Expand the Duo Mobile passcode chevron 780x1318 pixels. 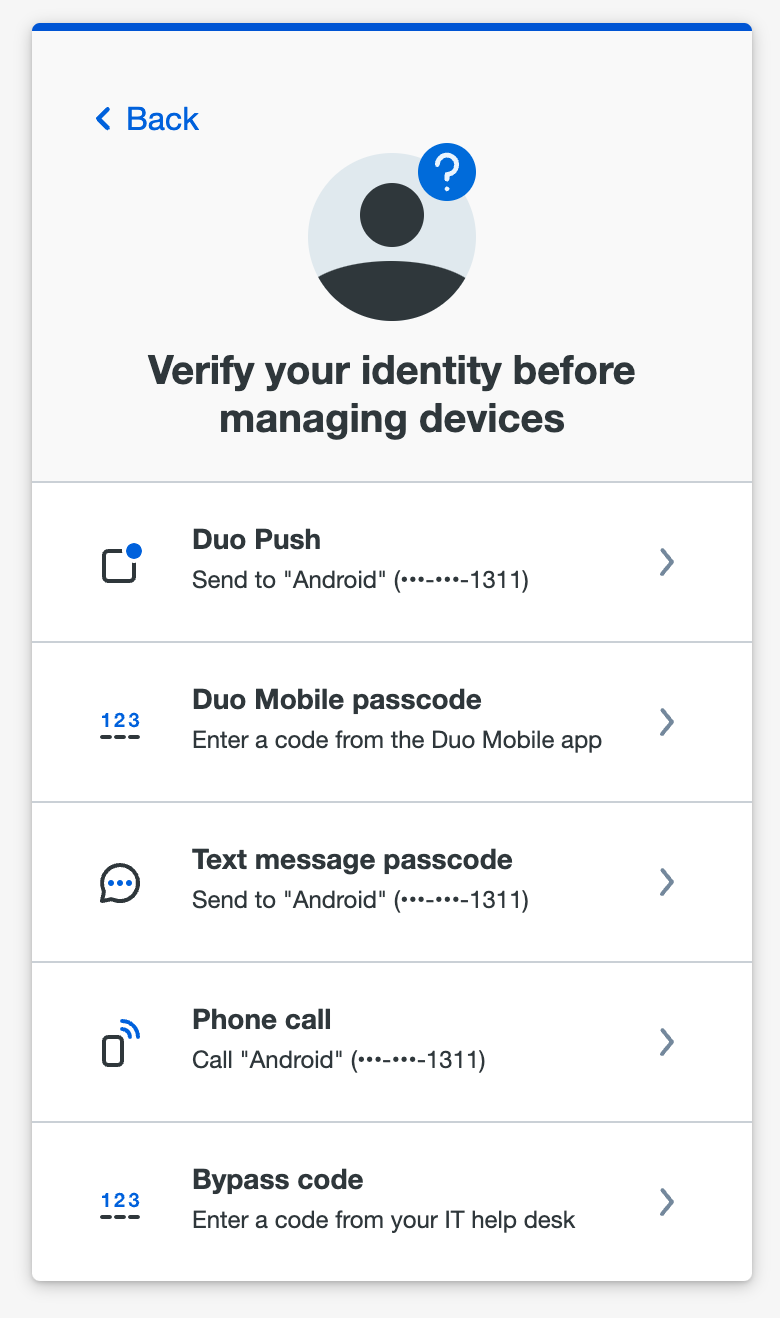(667, 722)
